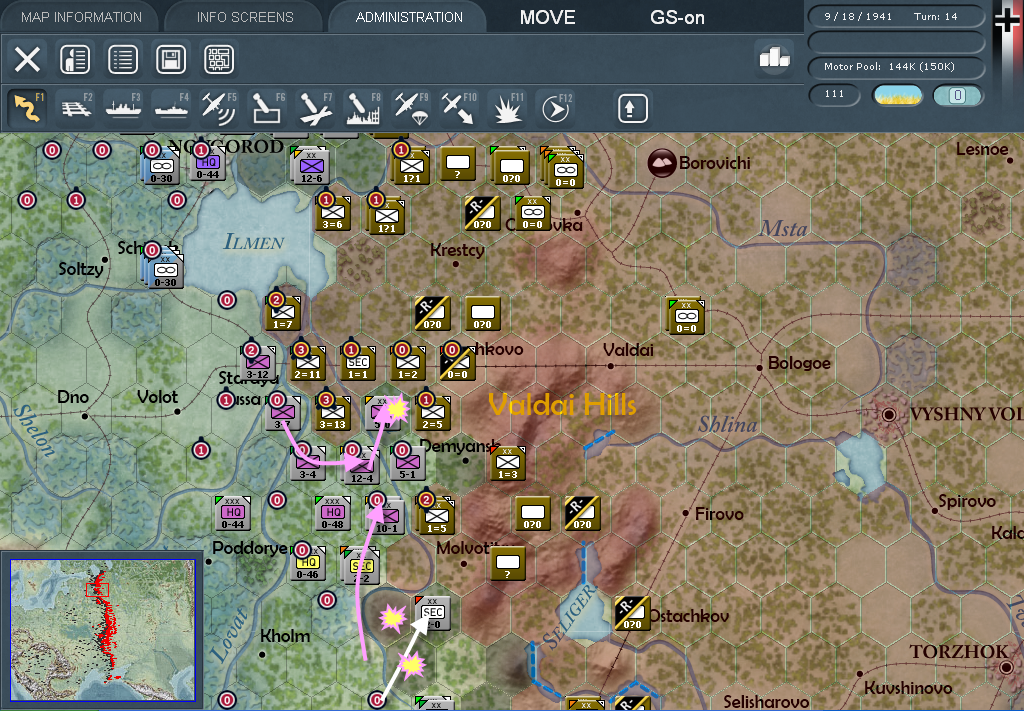This screenshot has height=711, width=1024.
Task: Click the Soltzy town label
Action: (x=80, y=268)
